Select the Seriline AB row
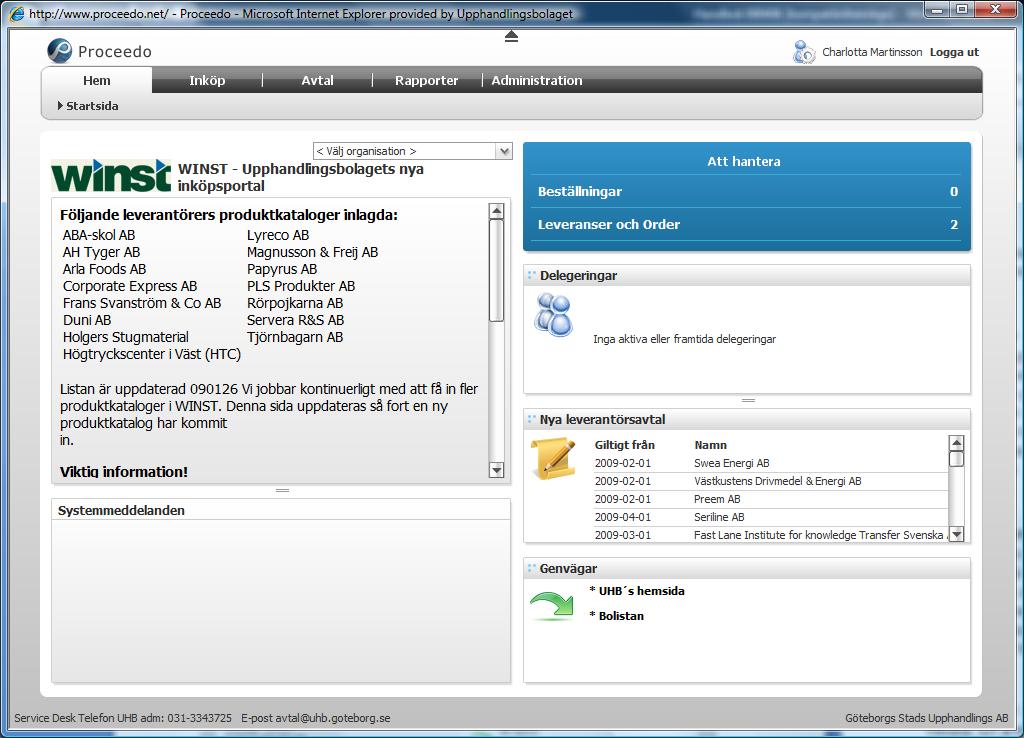The width and height of the screenshot is (1024, 738). (x=771, y=517)
